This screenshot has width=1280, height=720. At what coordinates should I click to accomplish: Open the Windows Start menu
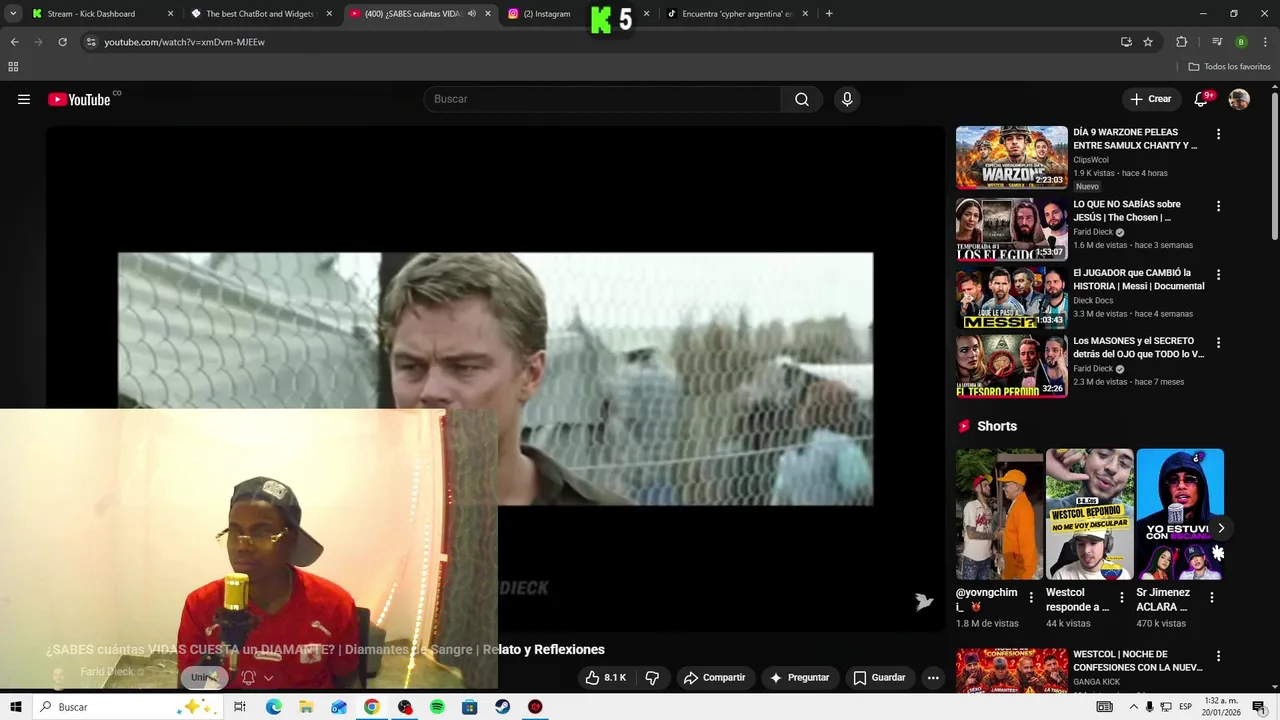click(x=16, y=707)
